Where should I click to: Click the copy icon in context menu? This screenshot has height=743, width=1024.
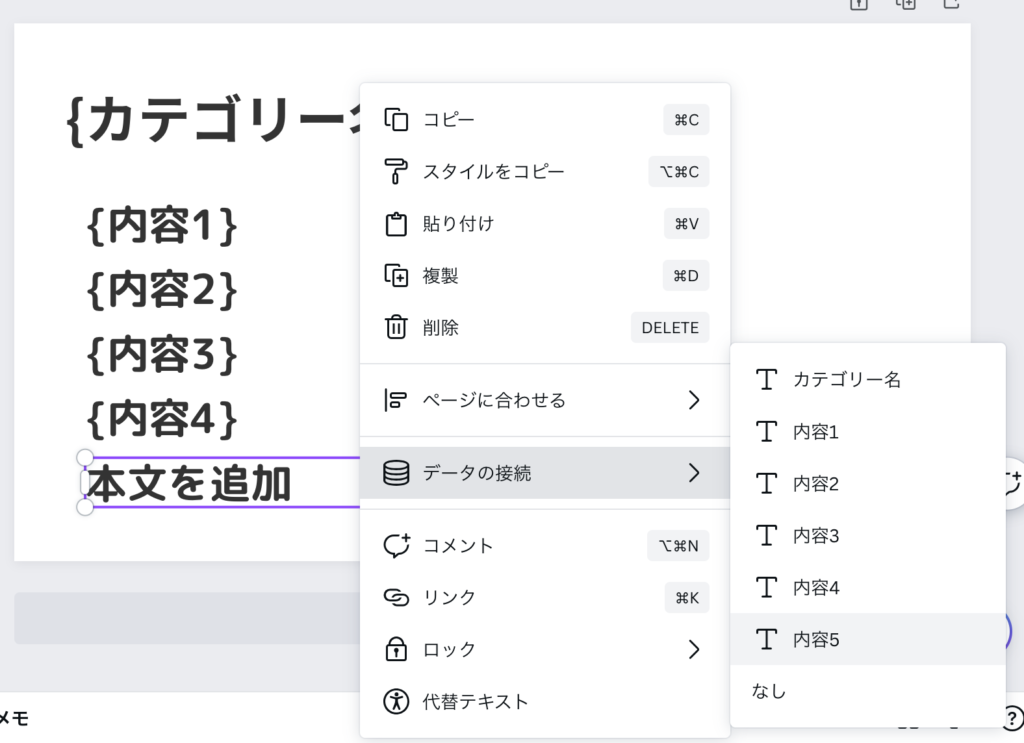[397, 120]
